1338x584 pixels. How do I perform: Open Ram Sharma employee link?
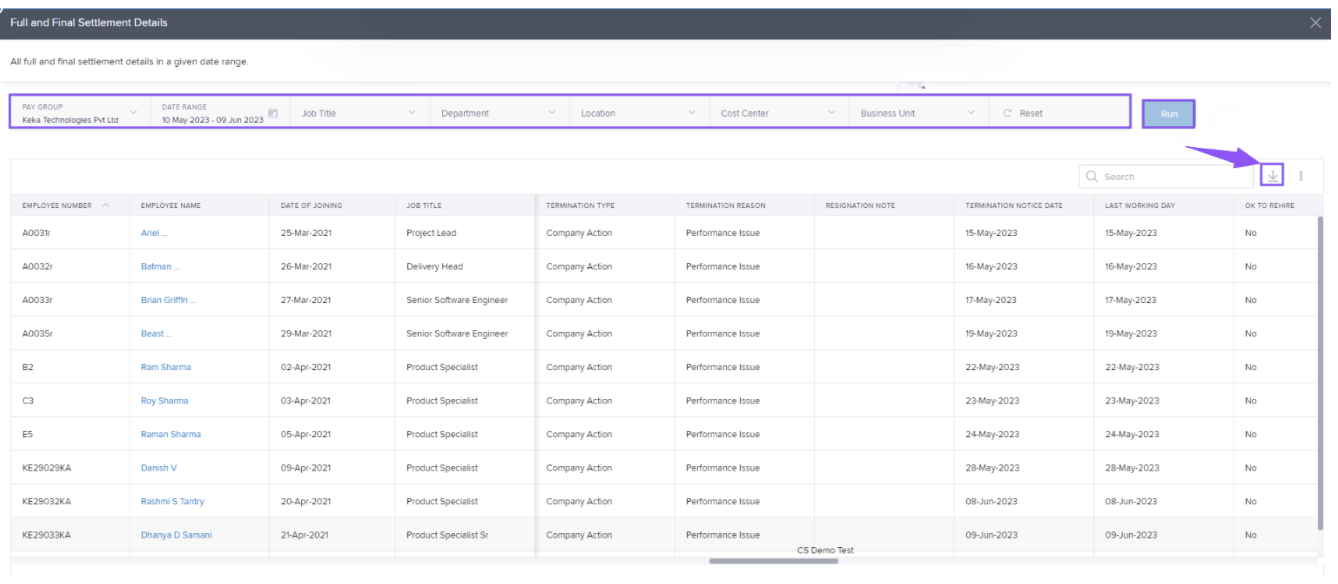(166, 367)
